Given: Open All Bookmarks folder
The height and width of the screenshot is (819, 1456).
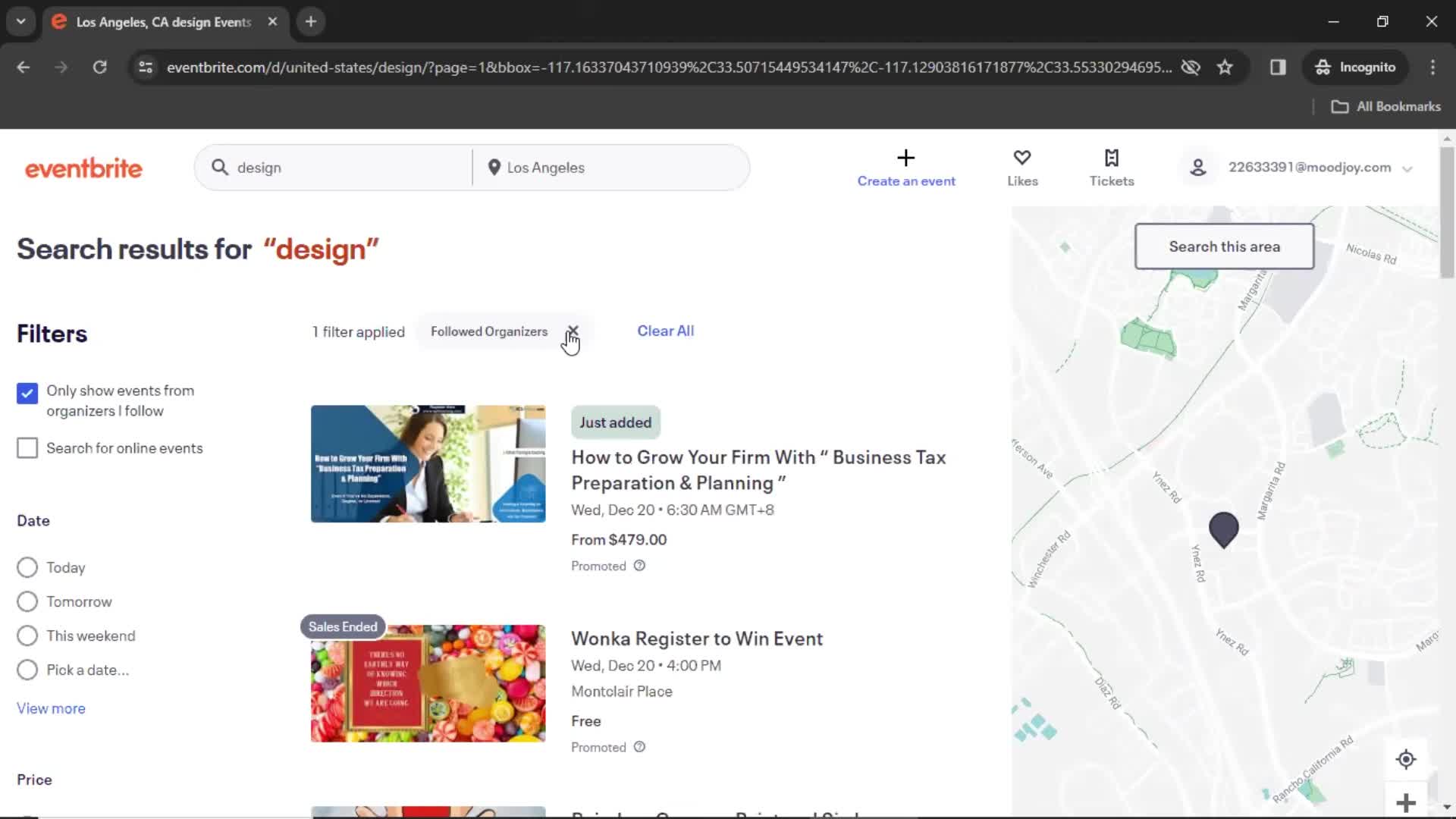Looking at the screenshot, I should click(1386, 107).
